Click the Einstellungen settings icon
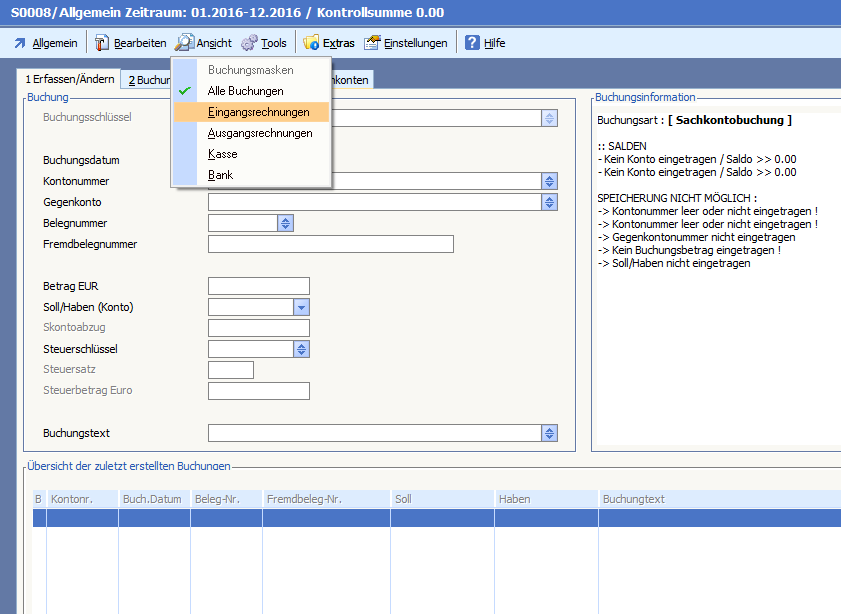Screen dimensions: 841x614 (x=372, y=43)
